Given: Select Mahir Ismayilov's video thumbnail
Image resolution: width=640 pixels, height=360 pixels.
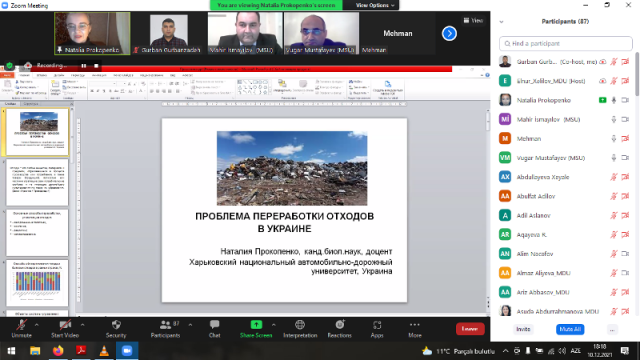Looking at the screenshot, I should [x=245, y=33].
